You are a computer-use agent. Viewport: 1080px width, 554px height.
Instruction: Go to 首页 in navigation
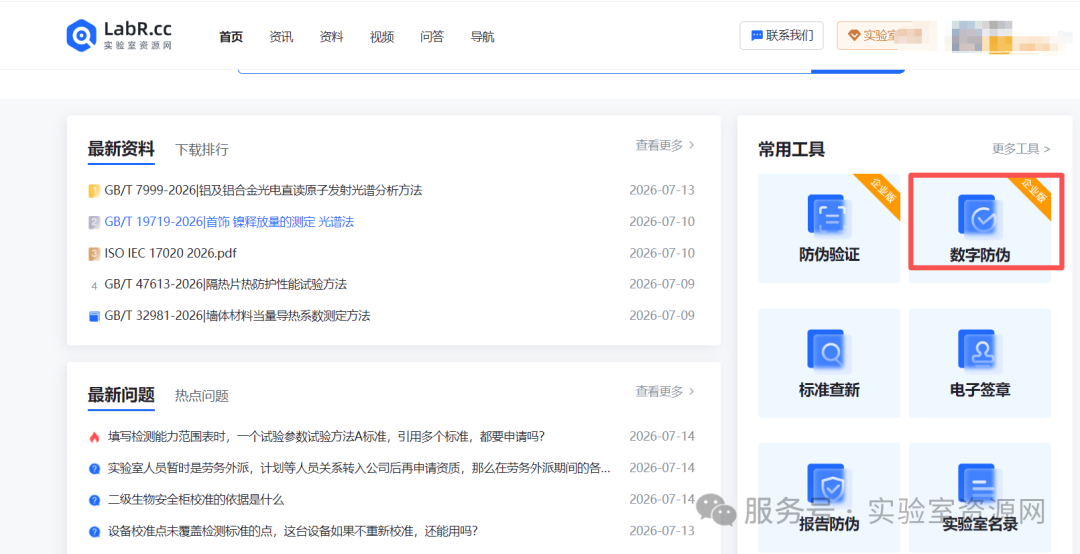pos(231,37)
